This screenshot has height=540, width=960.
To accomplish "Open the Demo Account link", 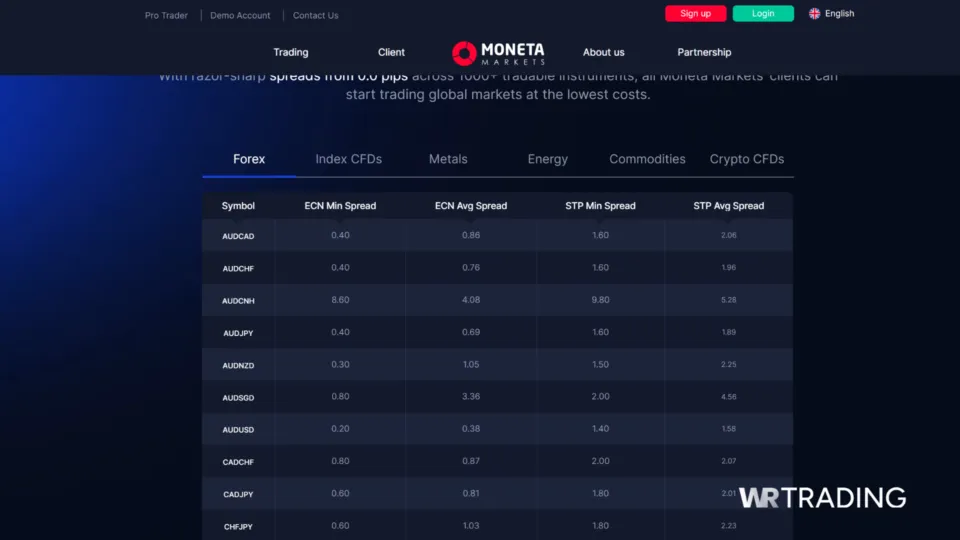I will pos(240,16).
